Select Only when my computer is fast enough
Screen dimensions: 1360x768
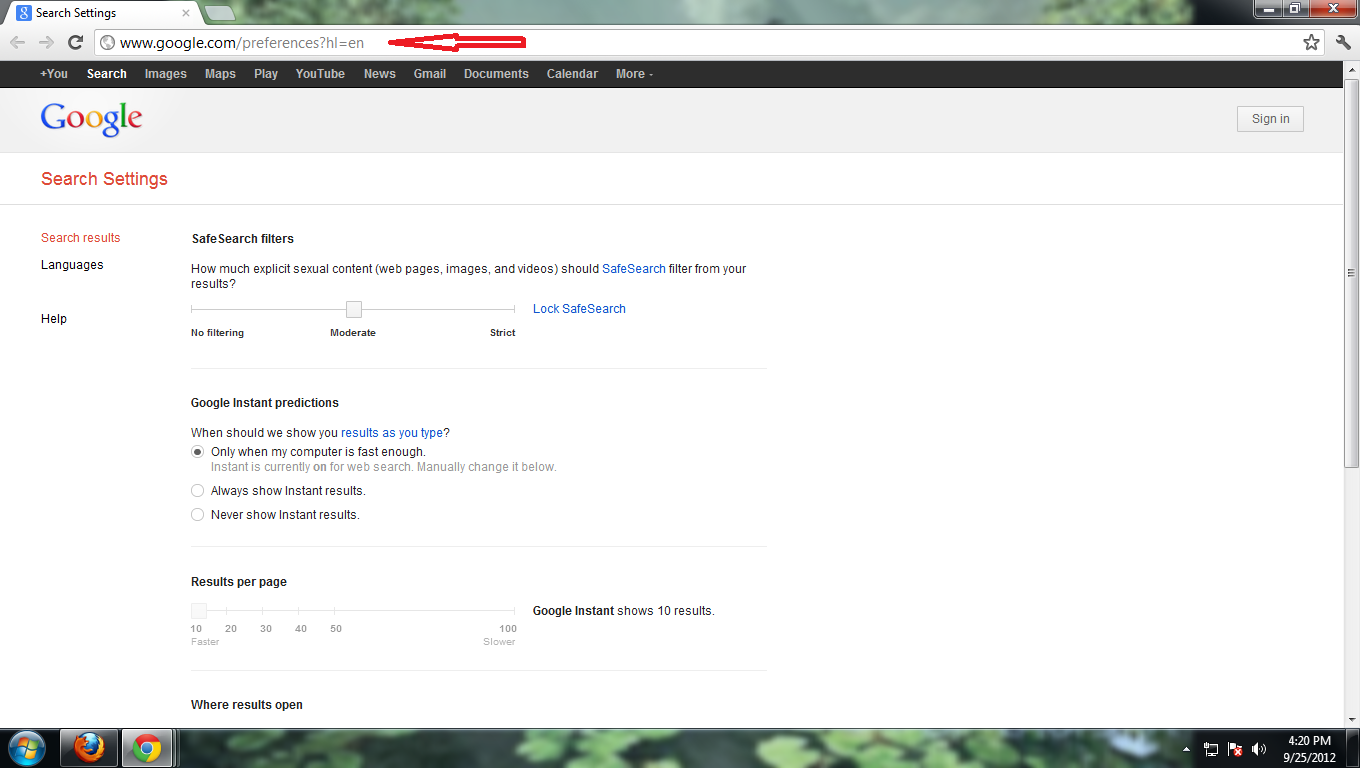click(x=197, y=452)
